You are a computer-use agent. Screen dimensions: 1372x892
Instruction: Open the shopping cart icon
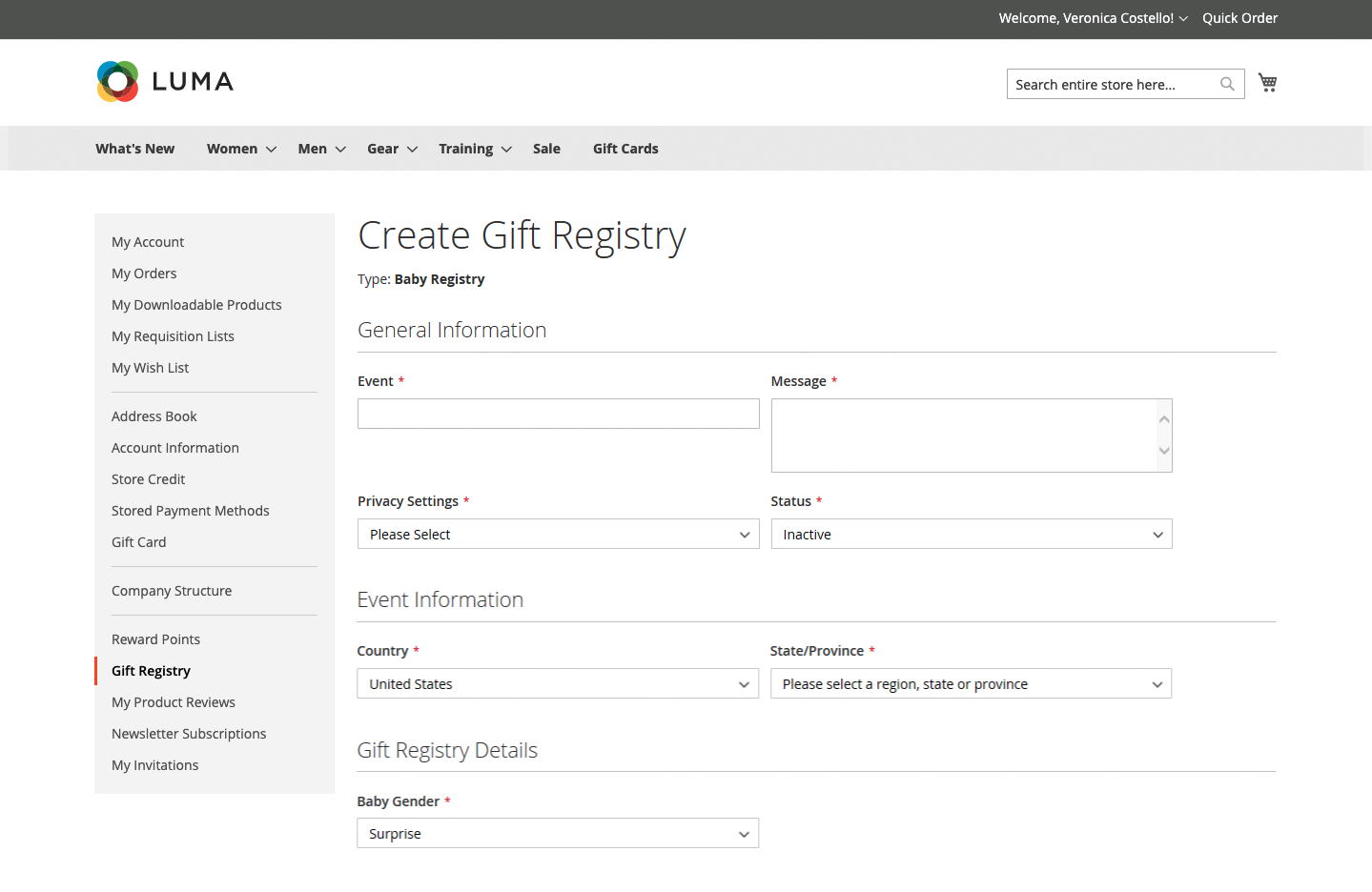[1267, 83]
